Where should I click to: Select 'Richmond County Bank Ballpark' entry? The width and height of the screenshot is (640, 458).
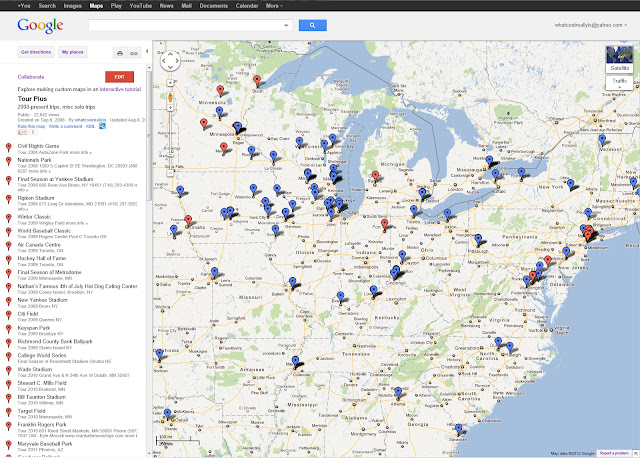coord(55,341)
